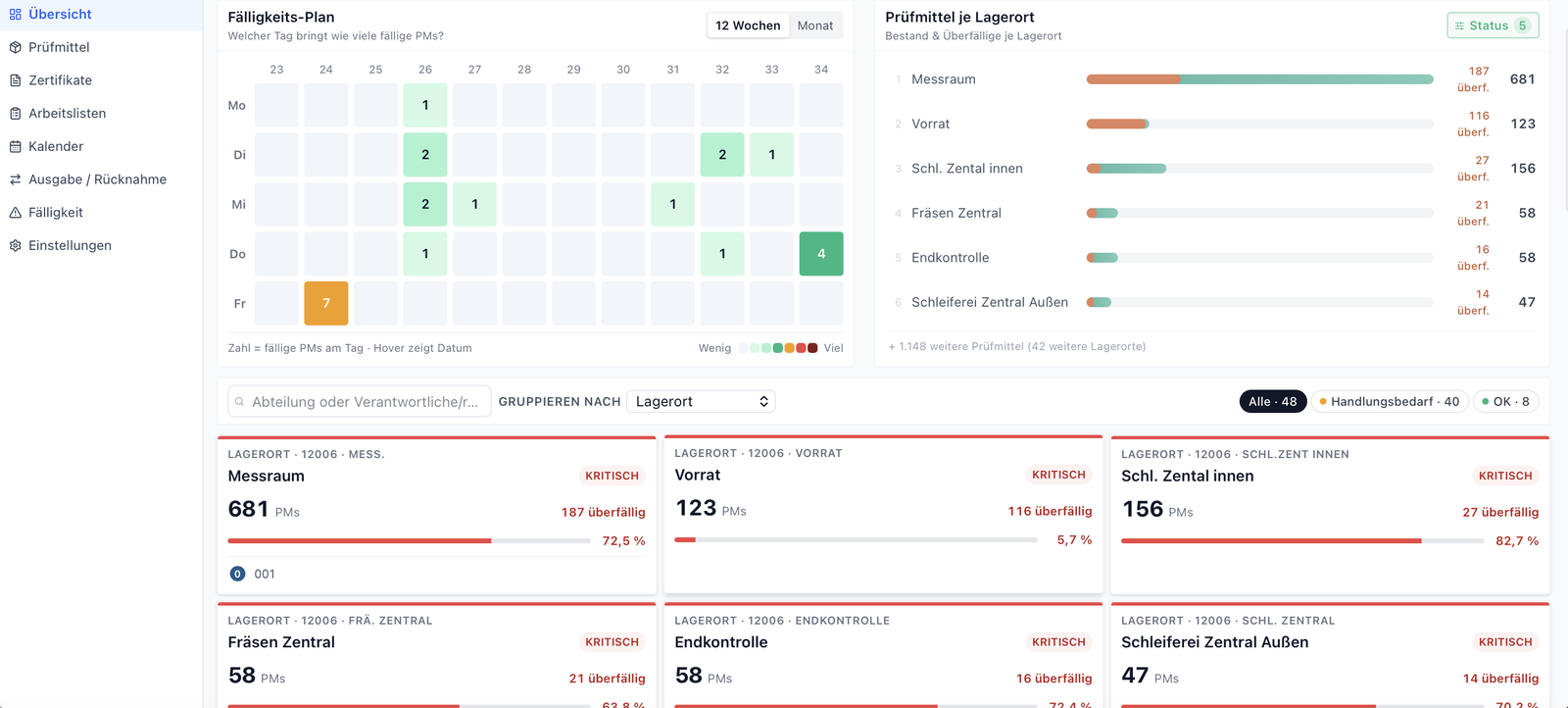
Task: Open Einstellungen in sidebar
Action: (101, 246)
